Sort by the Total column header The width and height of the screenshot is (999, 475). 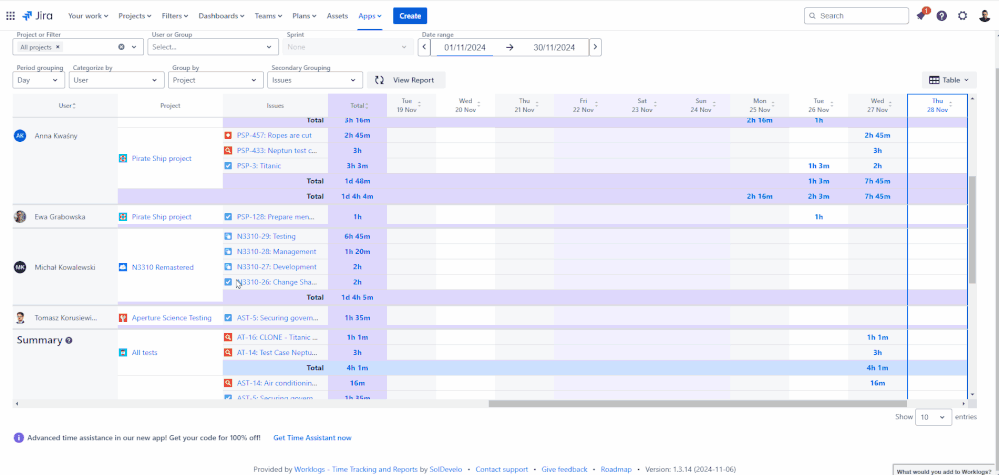357,105
